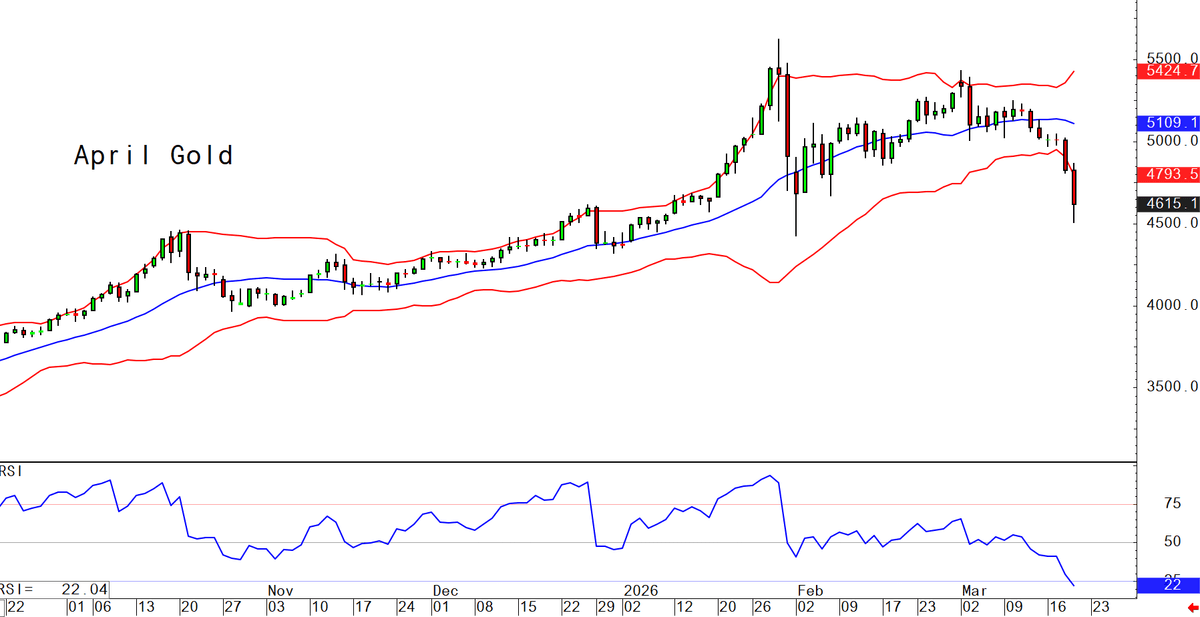
Task: Select the blue 5109.1 moving average price tag
Action: coord(1169,123)
